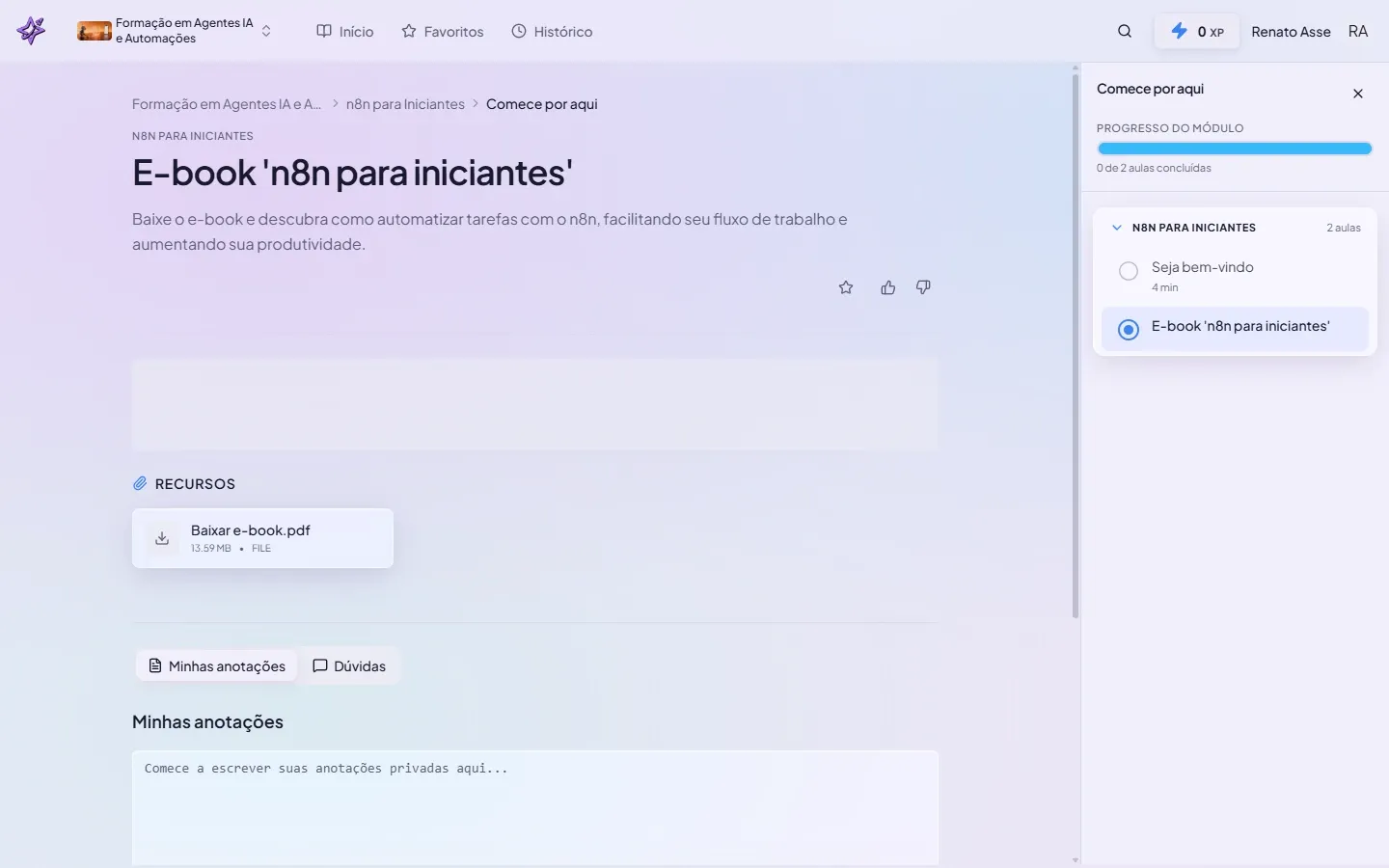Click the lesson title heading
This screenshot has width=1389, height=868.
click(x=352, y=173)
